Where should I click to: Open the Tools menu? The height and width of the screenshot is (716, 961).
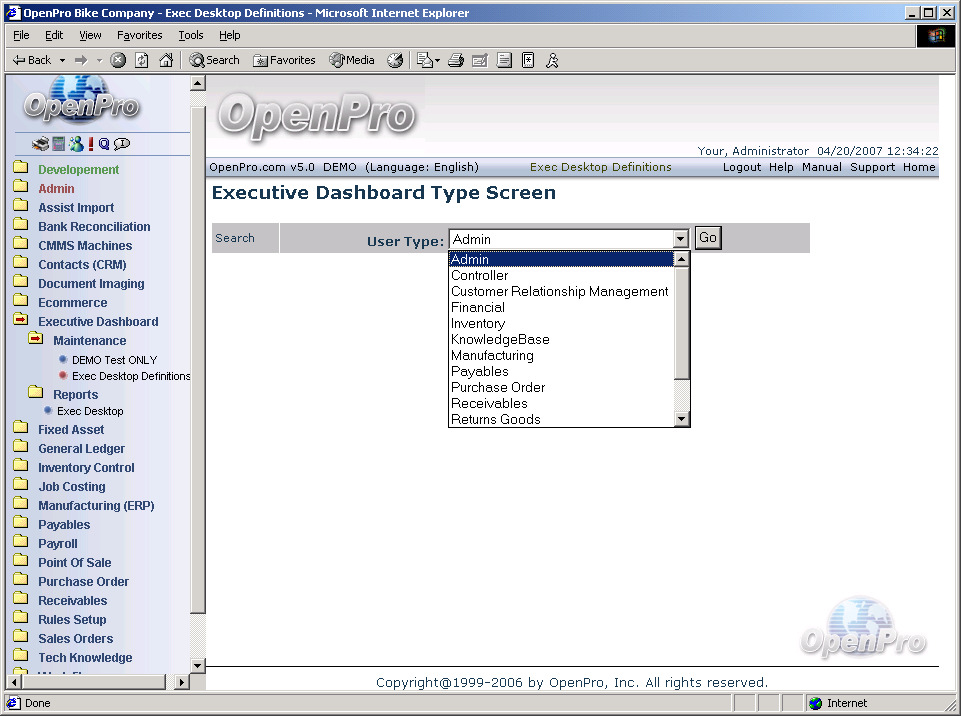pos(190,35)
